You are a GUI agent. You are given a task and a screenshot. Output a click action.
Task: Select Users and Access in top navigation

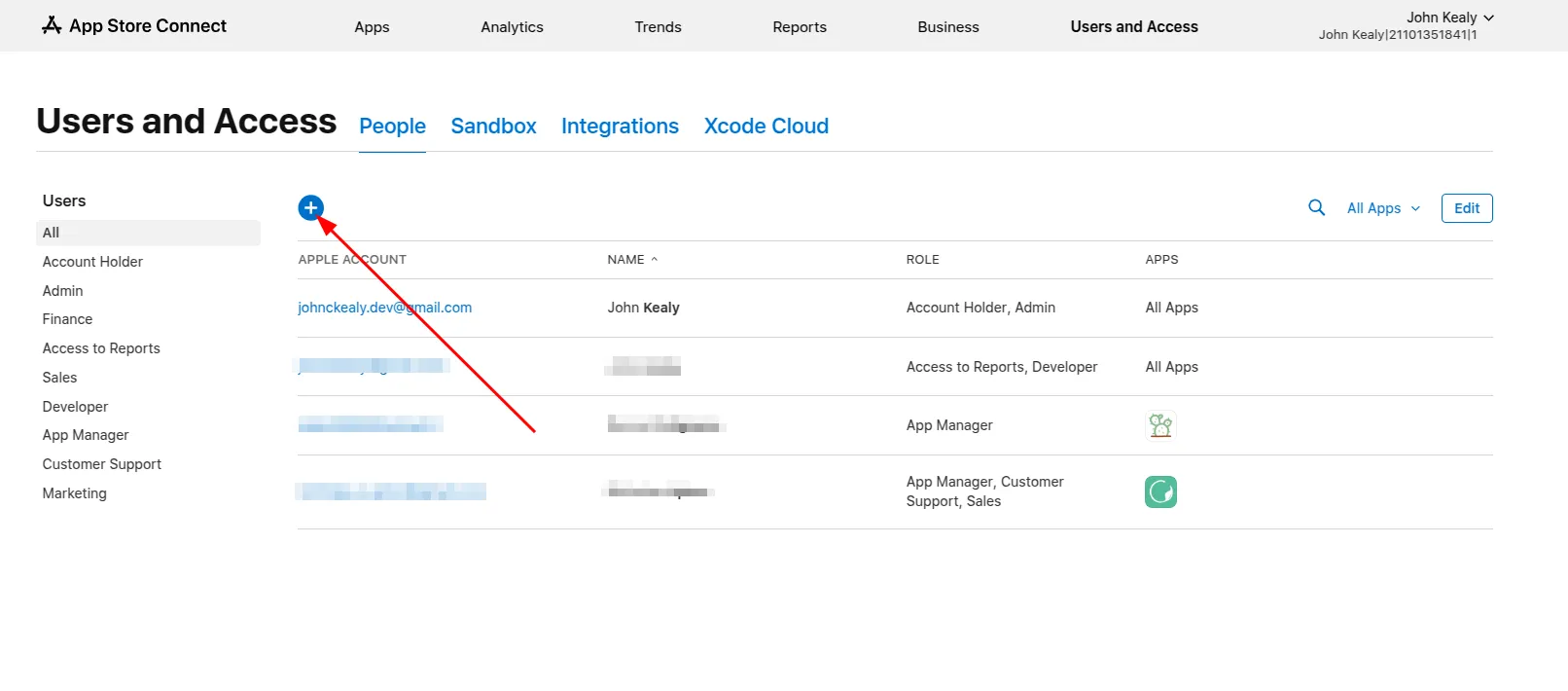[1134, 27]
